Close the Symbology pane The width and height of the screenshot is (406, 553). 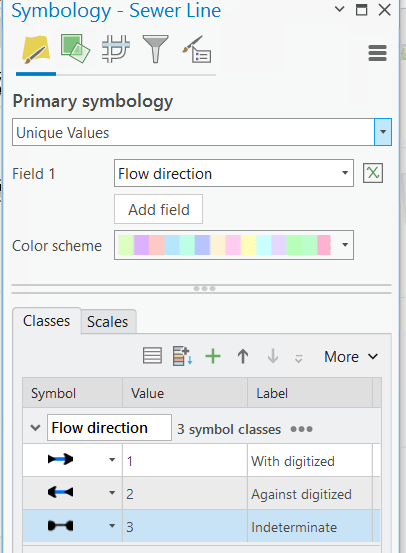point(384,10)
